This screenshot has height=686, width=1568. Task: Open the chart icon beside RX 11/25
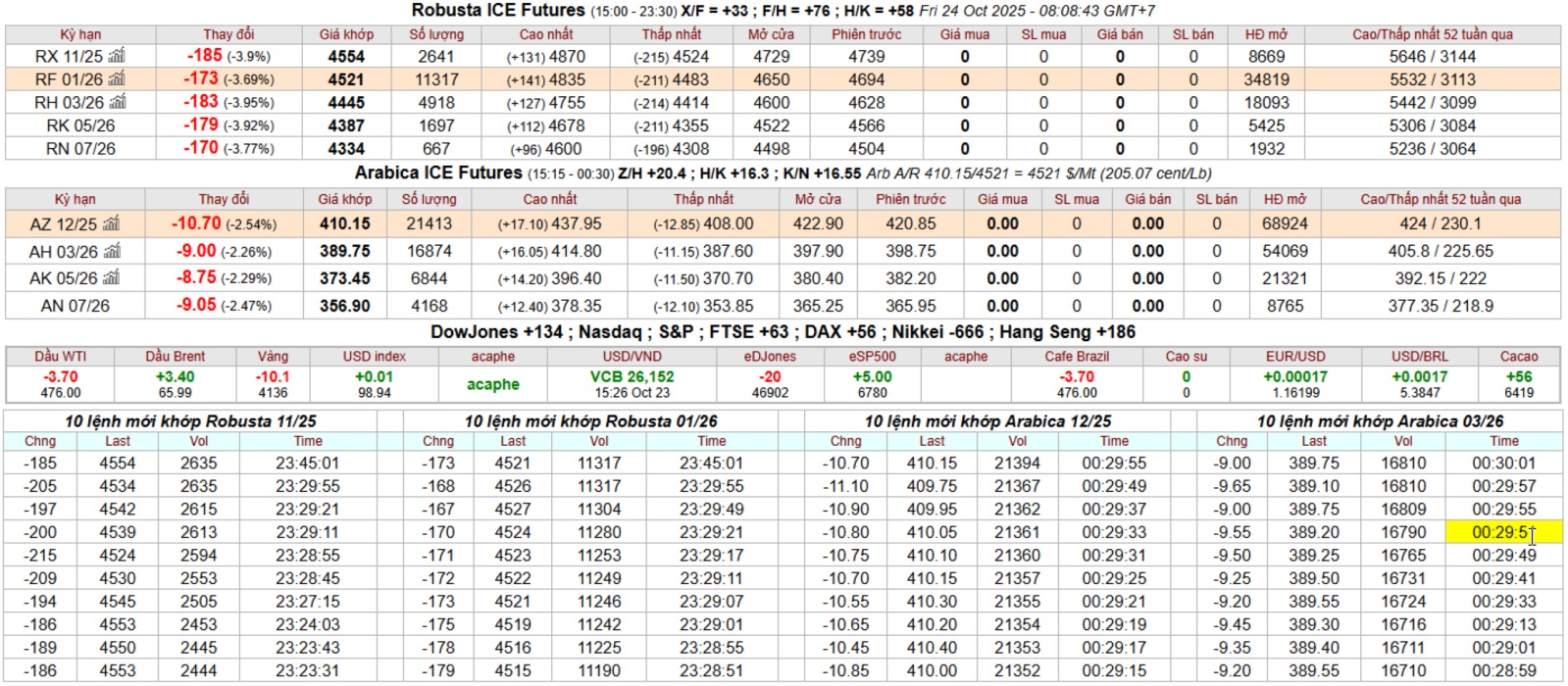point(117,56)
